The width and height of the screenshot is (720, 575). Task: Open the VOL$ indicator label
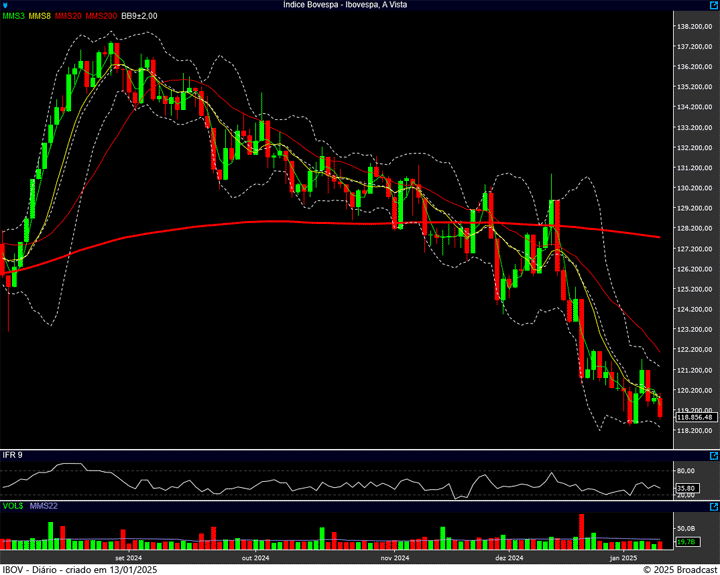pyautogui.click(x=13, y=507)
